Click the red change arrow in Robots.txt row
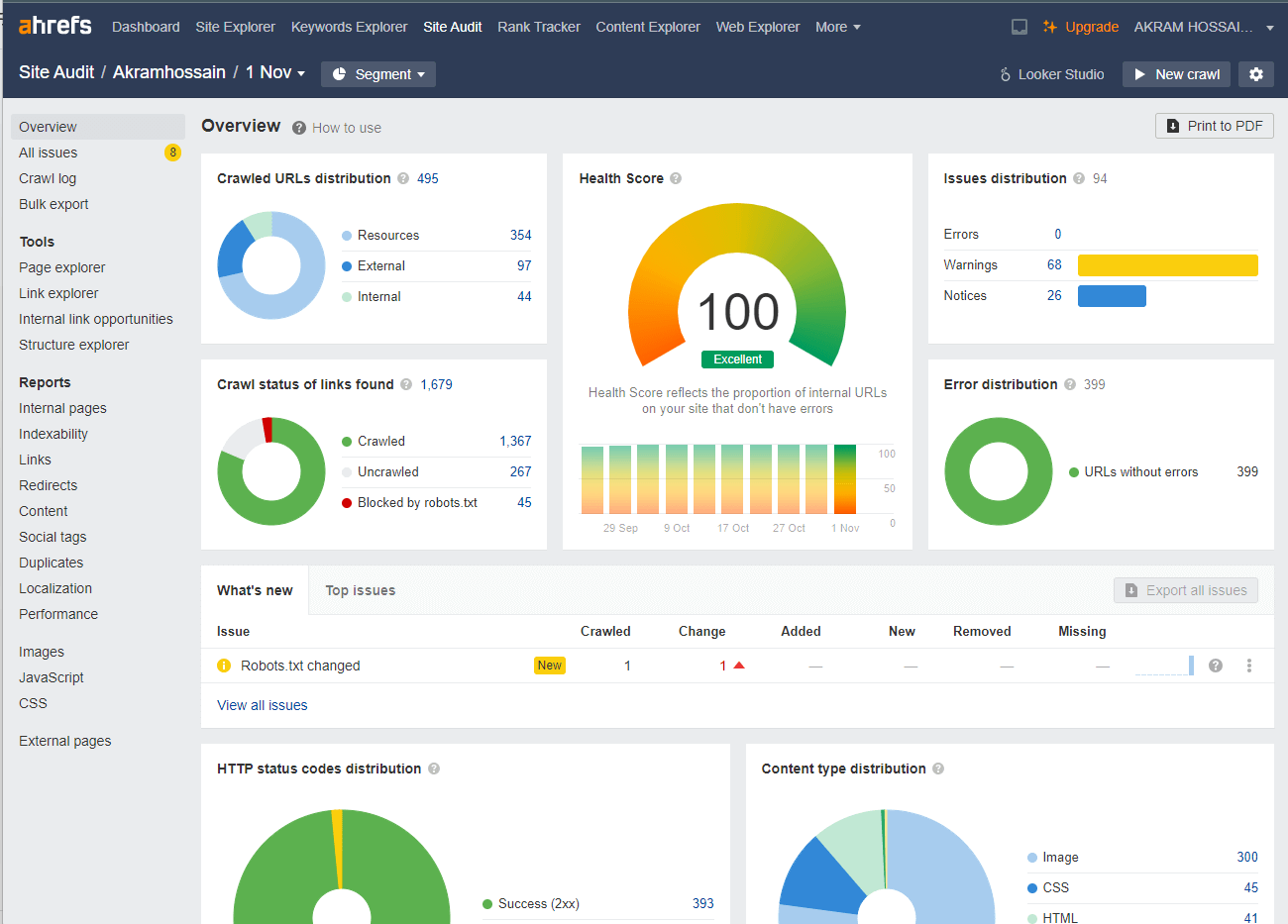Viewport: 1288px width, 924px height. point(739,666)
